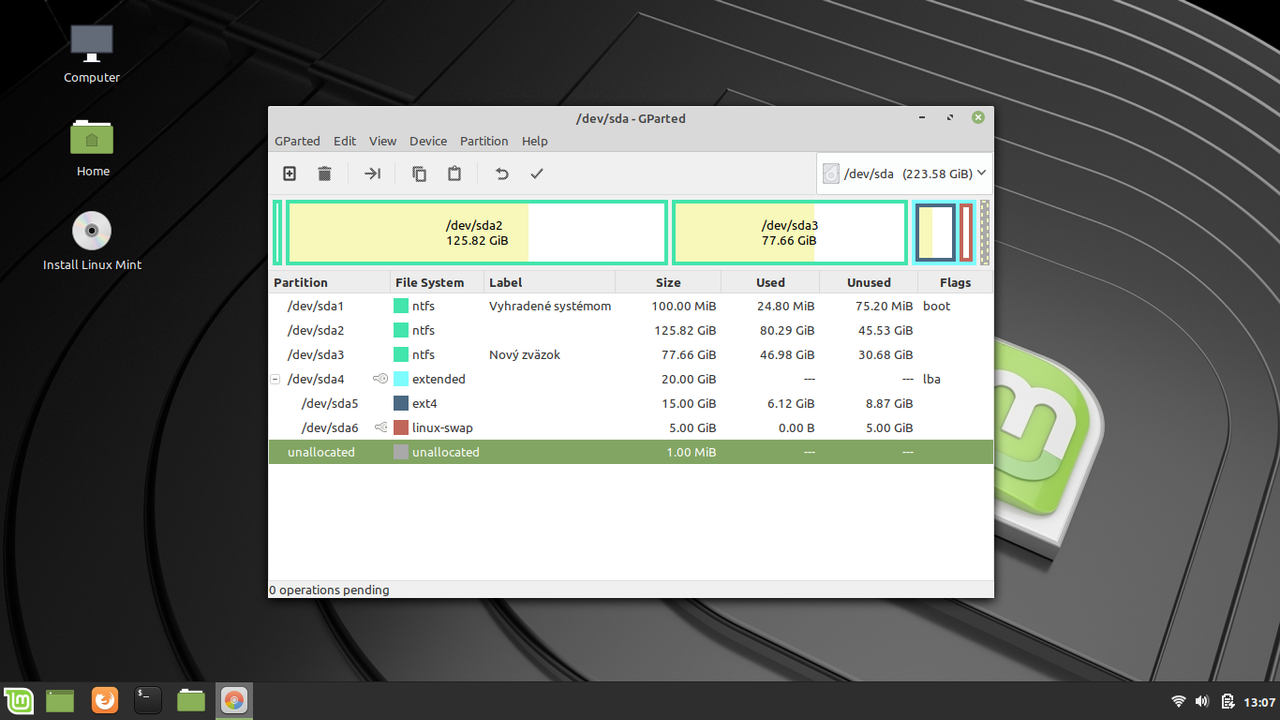Click the Show Desktop panel icon

[x=60, y=700]
